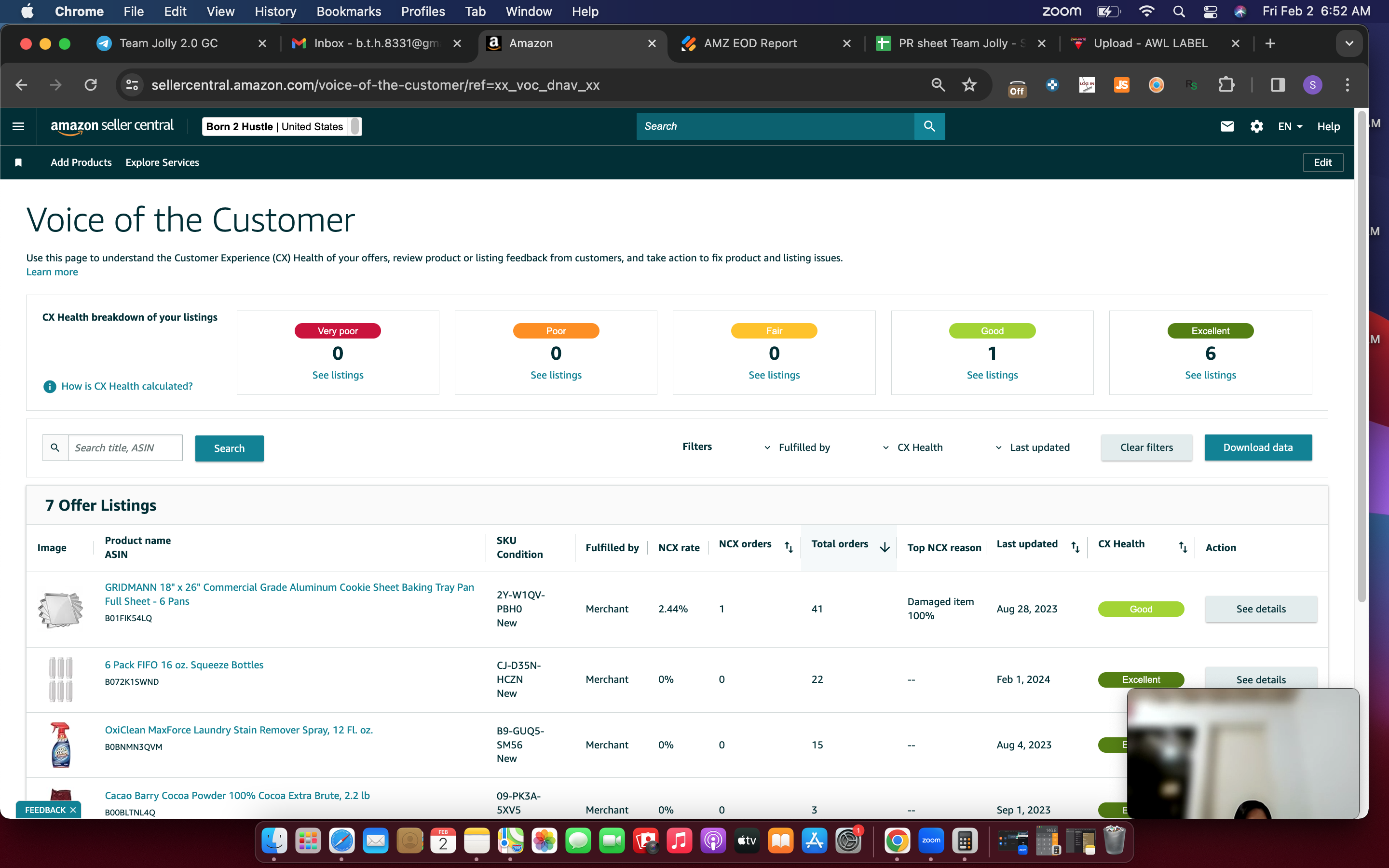Click the Amazon Seller Central logo
This screenshot has width=1389, height=868.
112,126
